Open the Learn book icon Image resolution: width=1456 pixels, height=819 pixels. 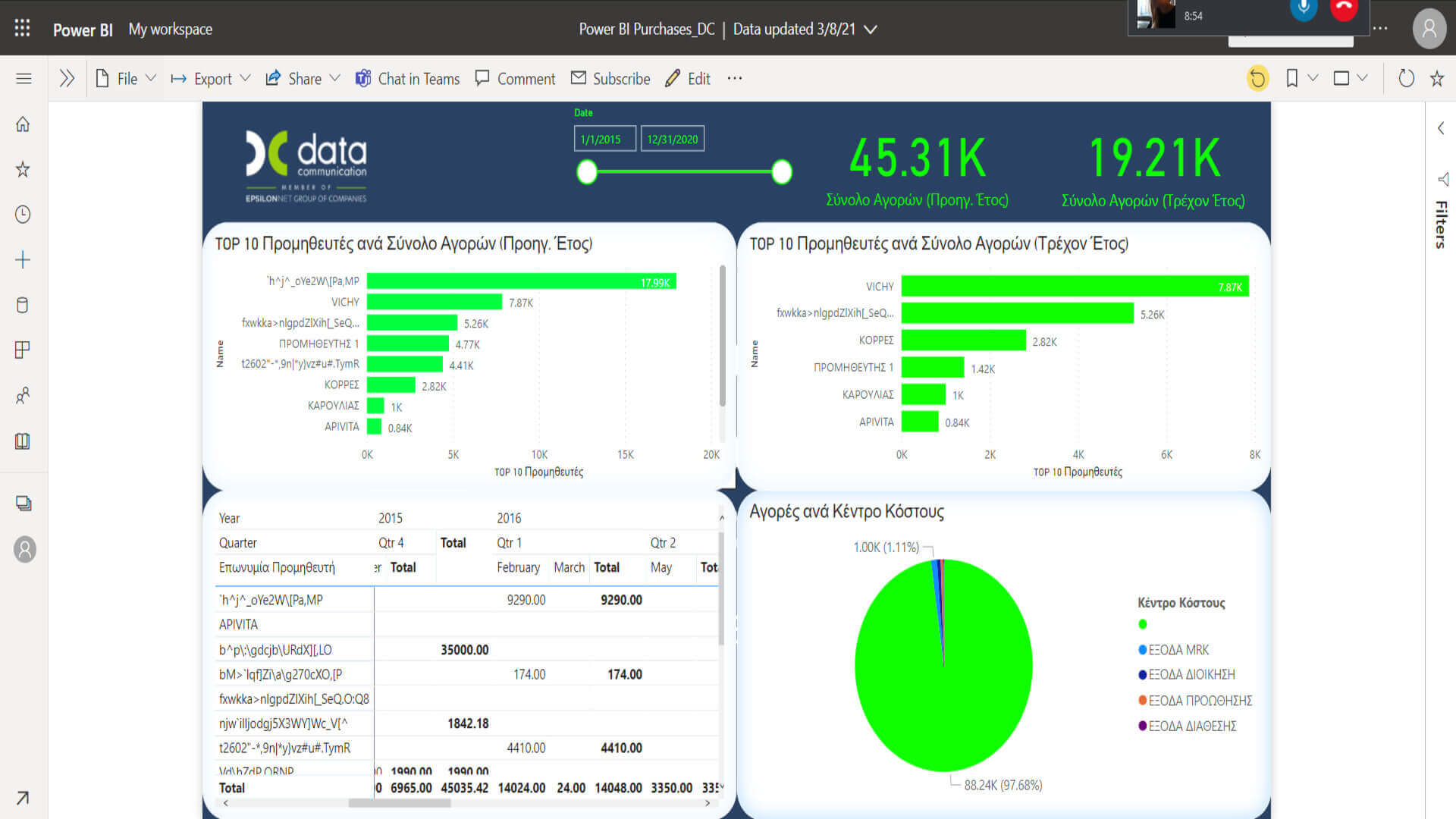[x=23, y=441]
